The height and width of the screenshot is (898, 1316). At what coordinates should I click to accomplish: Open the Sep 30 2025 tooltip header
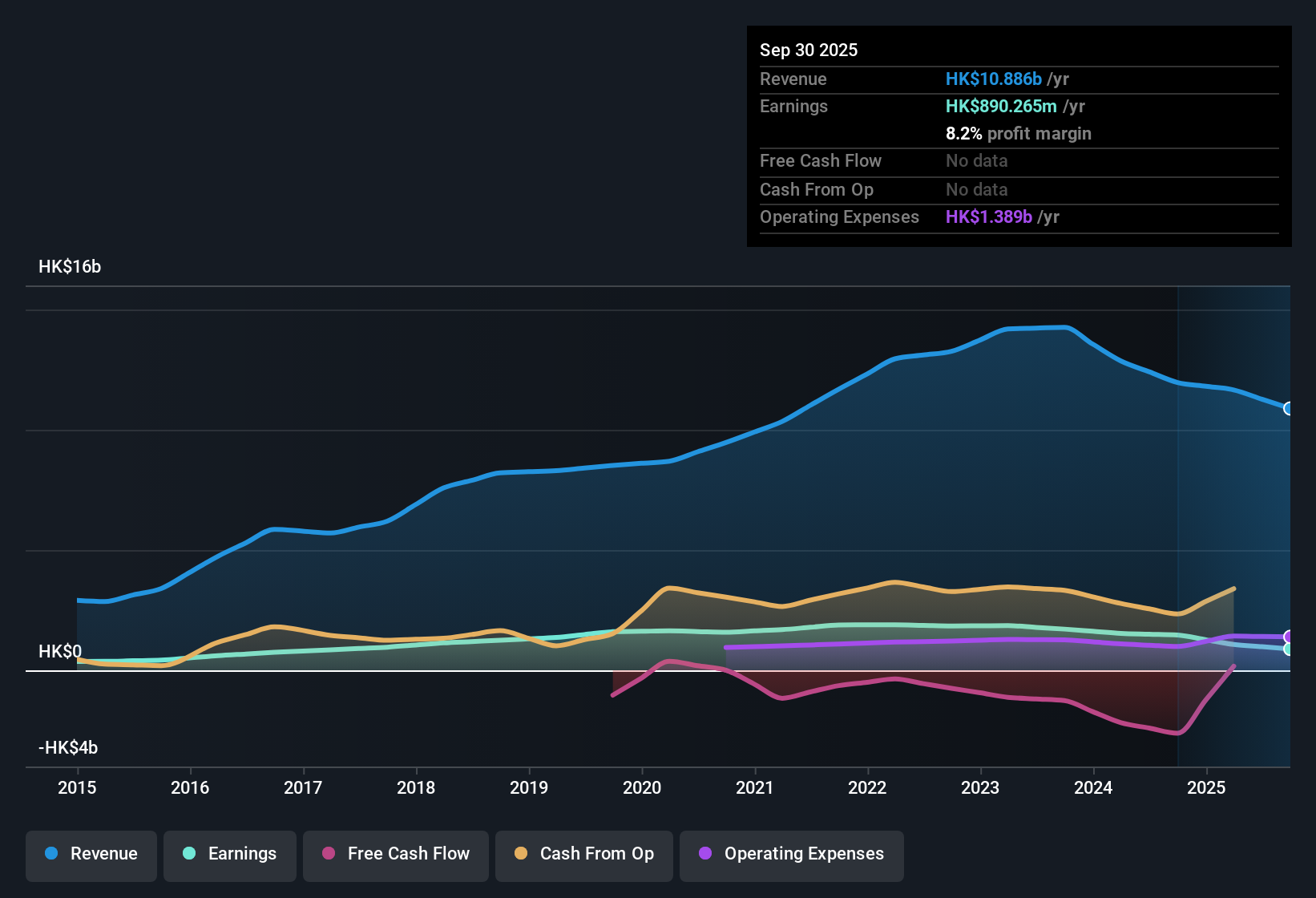coord(809,50)
